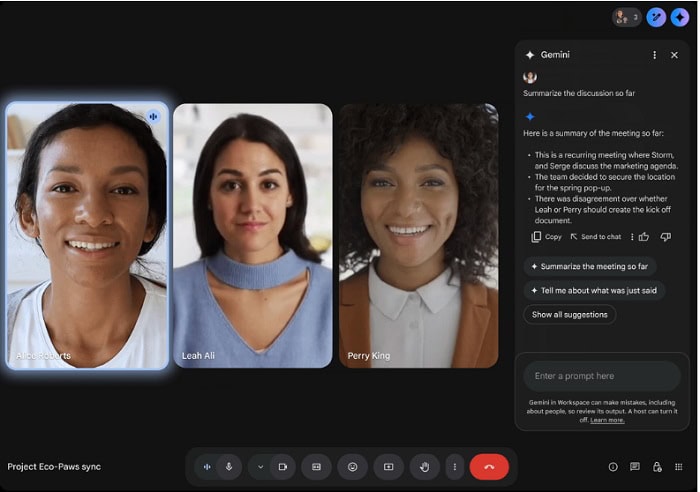The height and width of the screenshot is (492, 700).
Task: Open the in-call chat messages icon
Action: tap(635, 467)
